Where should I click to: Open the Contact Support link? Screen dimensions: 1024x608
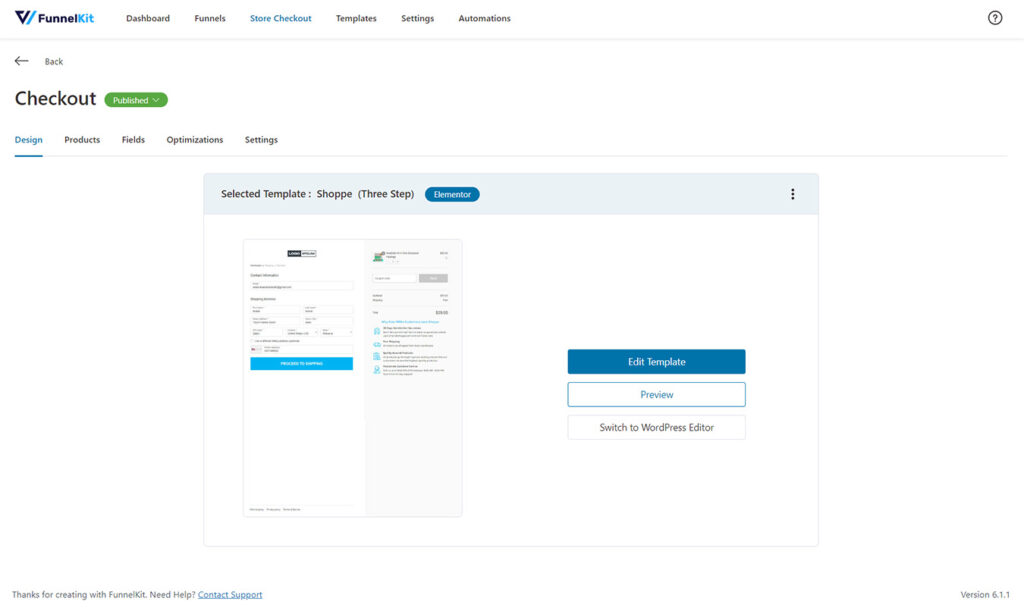coord(230,594)
